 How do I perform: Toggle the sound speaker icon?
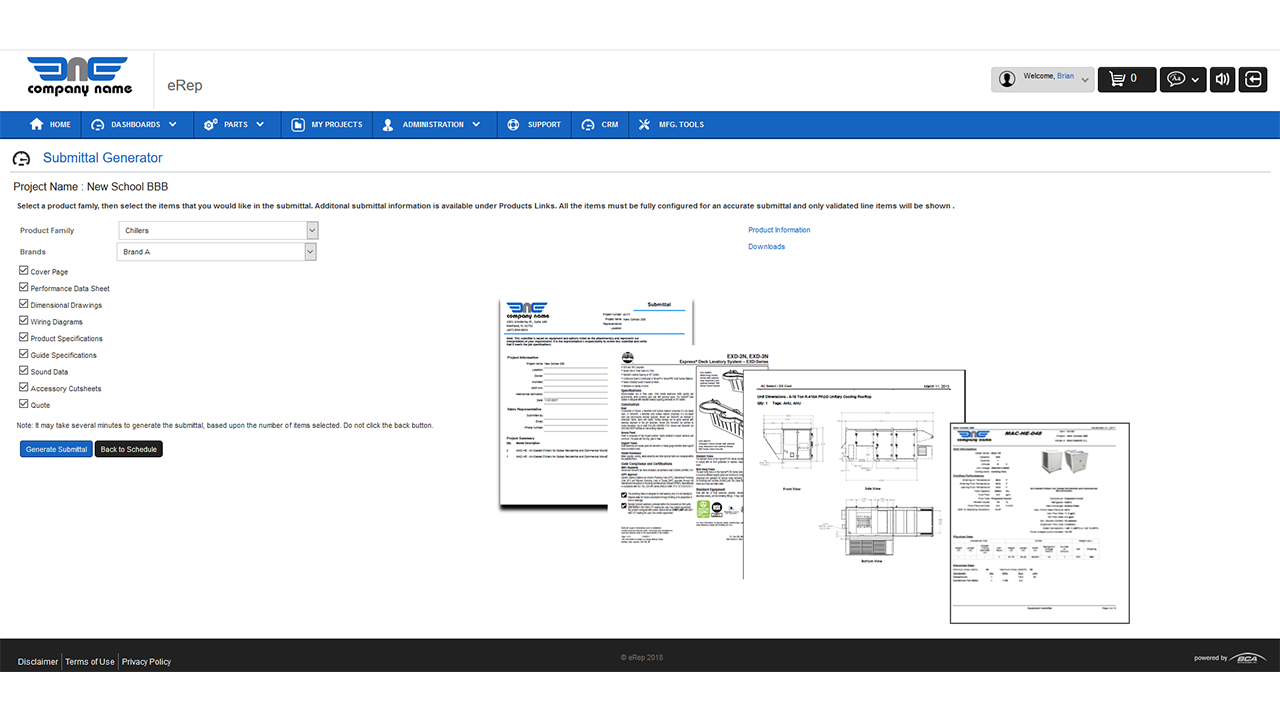[x=1221, y=79]
